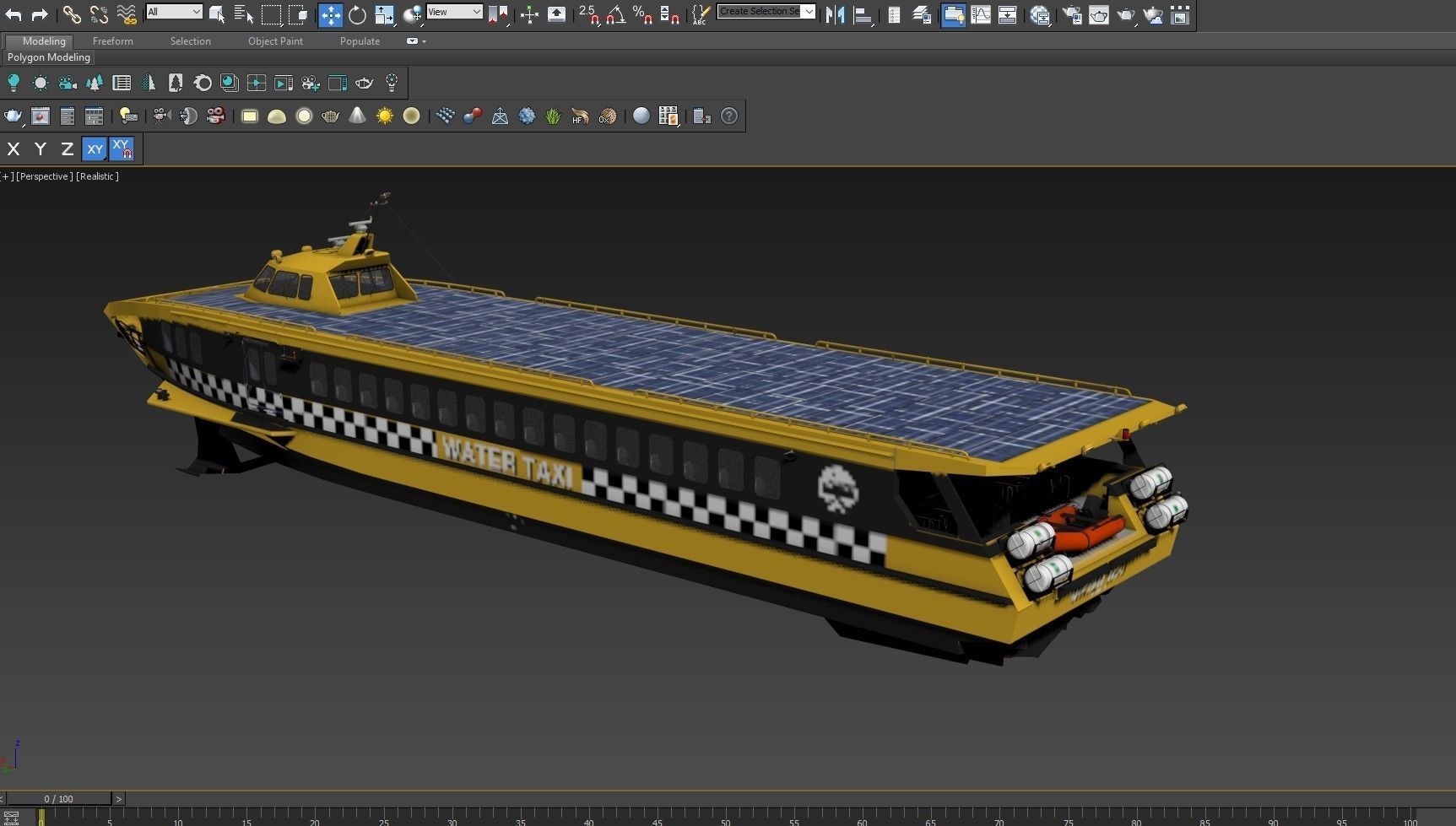Apply the Mirror tool
The width and height of the screenshot is (1456, 826).
click(x=835, y=14)
